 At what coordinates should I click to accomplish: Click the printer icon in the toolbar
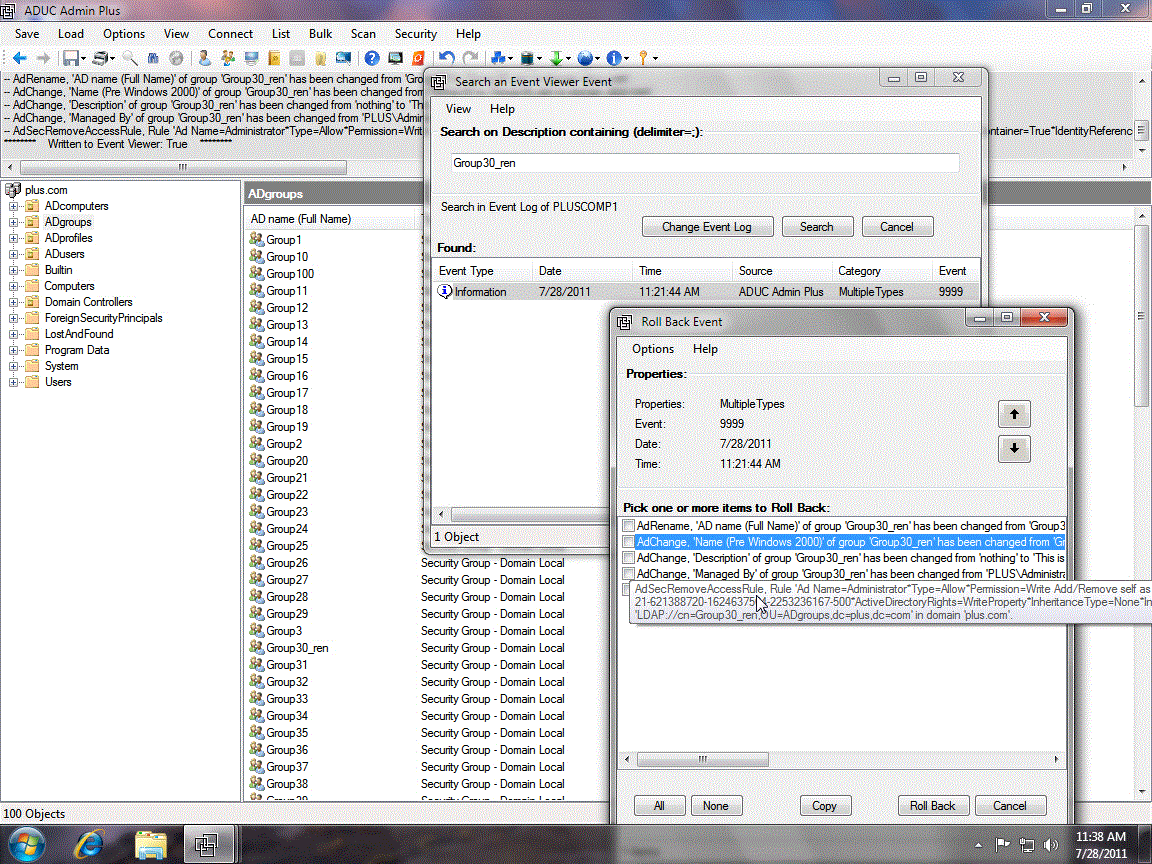[x=101, y=58]
